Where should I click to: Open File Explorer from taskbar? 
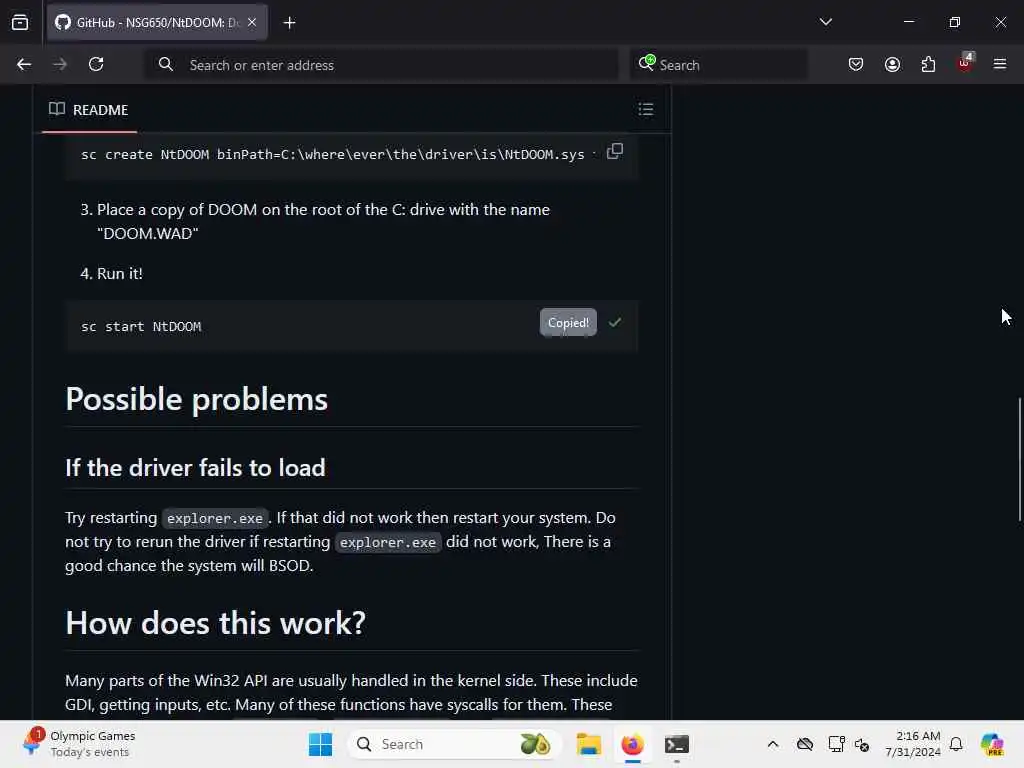[x=588, y=744]
